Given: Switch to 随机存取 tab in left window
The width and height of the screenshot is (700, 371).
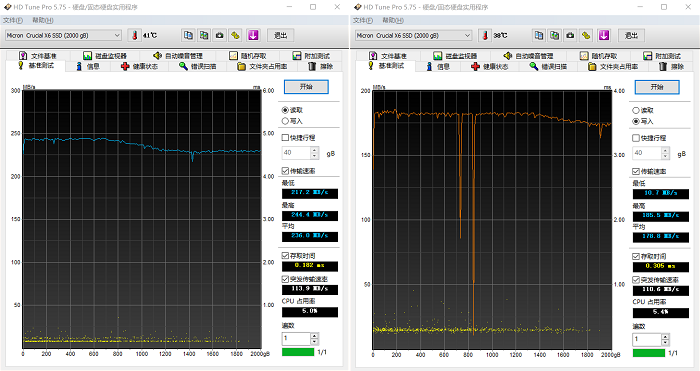Looking at the screenshot, I should click(248, 56).
